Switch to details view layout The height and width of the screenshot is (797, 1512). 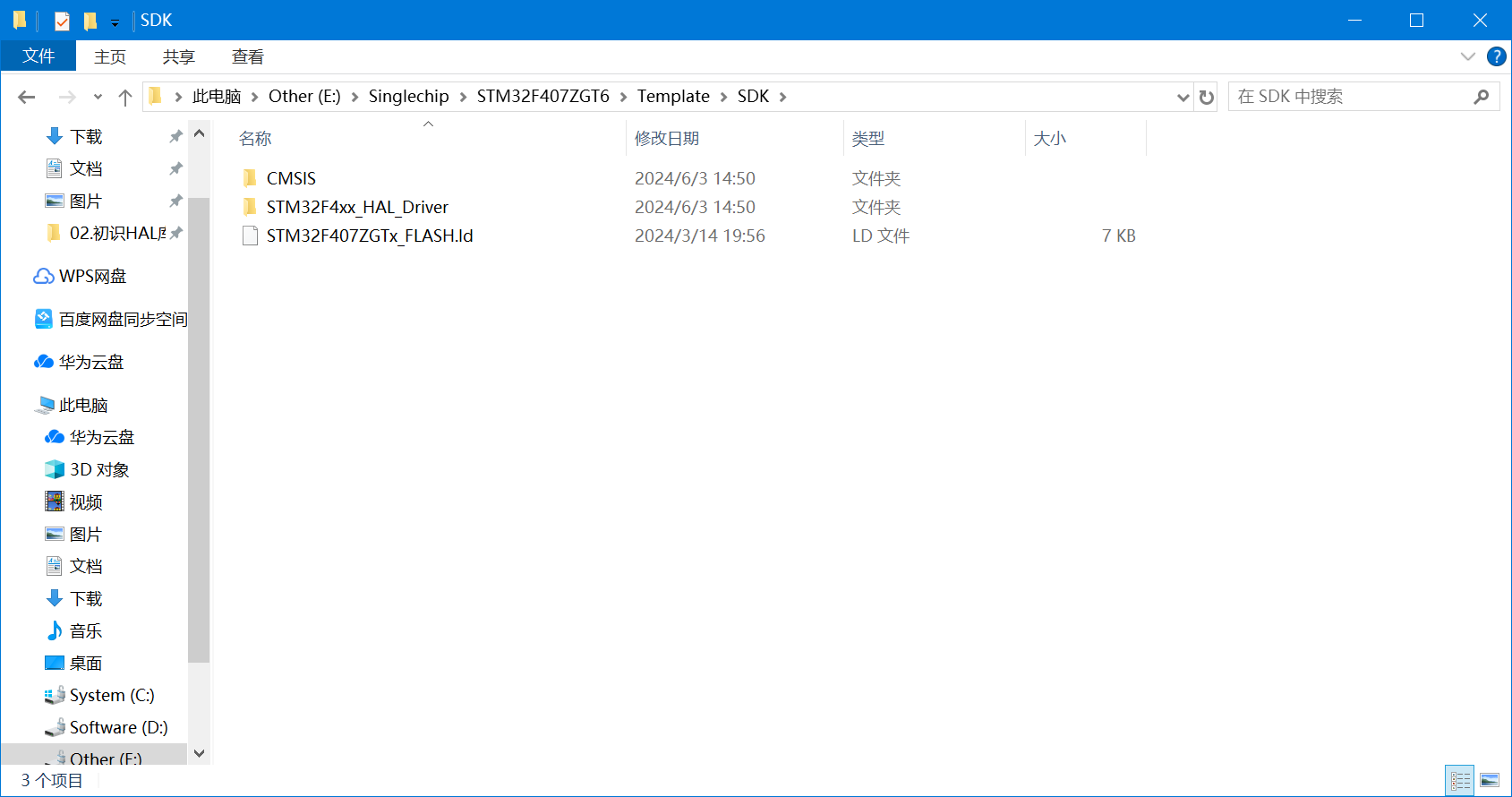[1460, 781]
